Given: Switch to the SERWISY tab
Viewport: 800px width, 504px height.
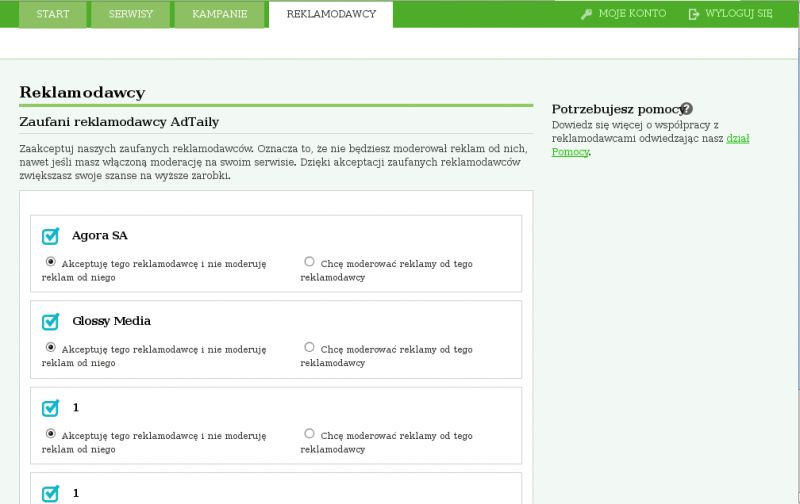Looking at the screenshot, I should pos(131,14).
